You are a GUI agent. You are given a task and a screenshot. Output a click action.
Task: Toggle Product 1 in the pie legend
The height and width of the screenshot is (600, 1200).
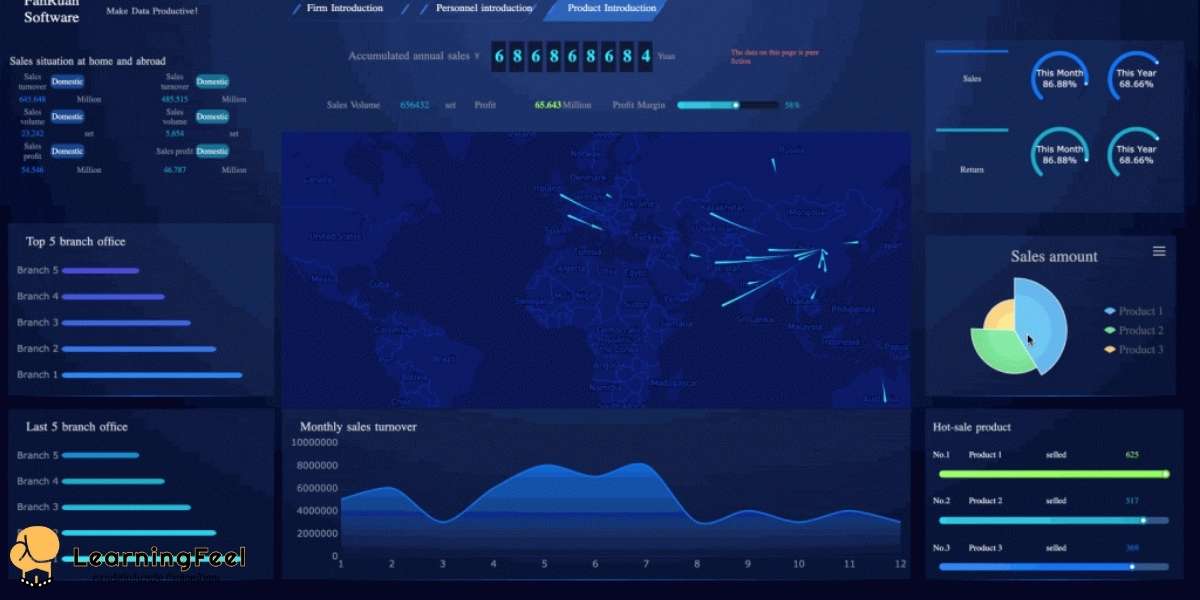(1135, 311)
